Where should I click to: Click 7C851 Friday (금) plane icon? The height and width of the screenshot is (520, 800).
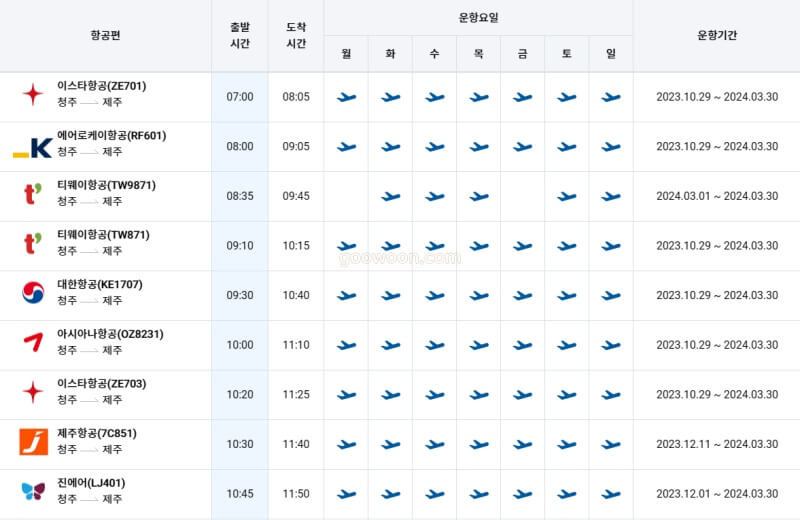pos(522,444)
